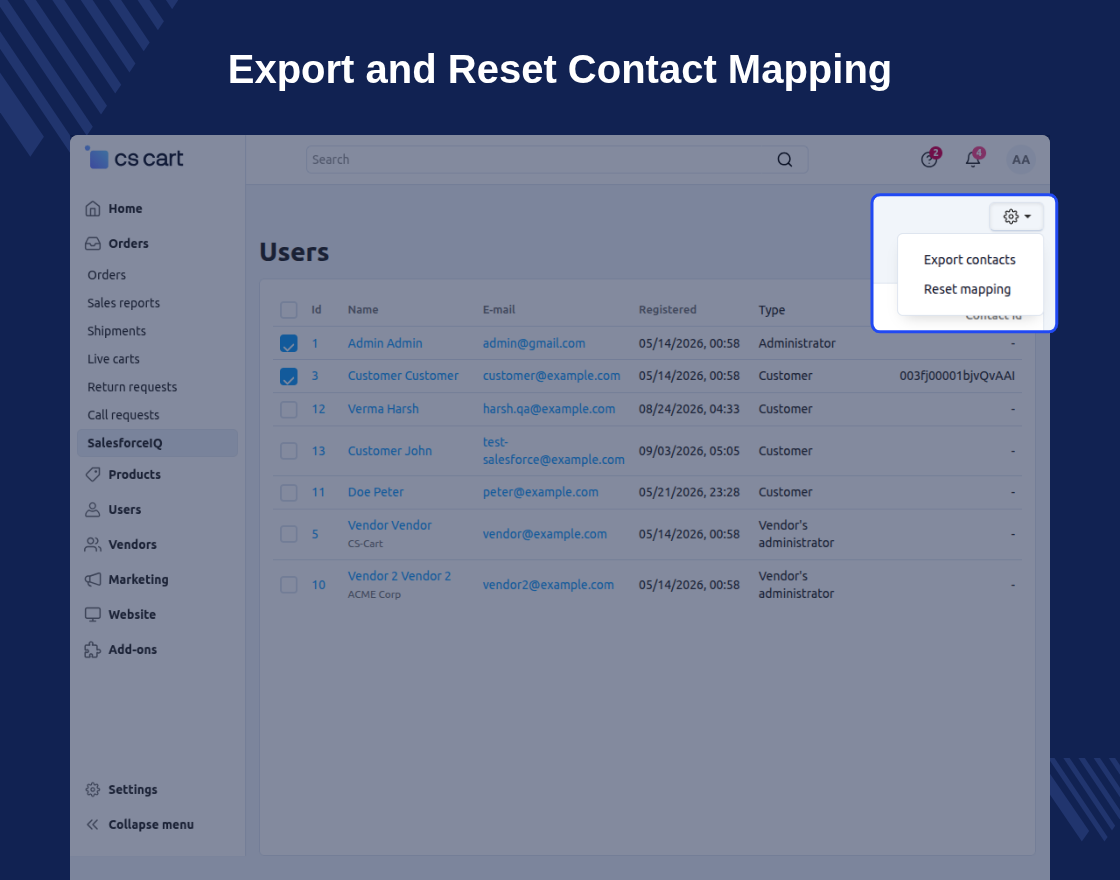Click user Id 11 link
Viewport: 1120px width, 880px height.
click(319, 492)
